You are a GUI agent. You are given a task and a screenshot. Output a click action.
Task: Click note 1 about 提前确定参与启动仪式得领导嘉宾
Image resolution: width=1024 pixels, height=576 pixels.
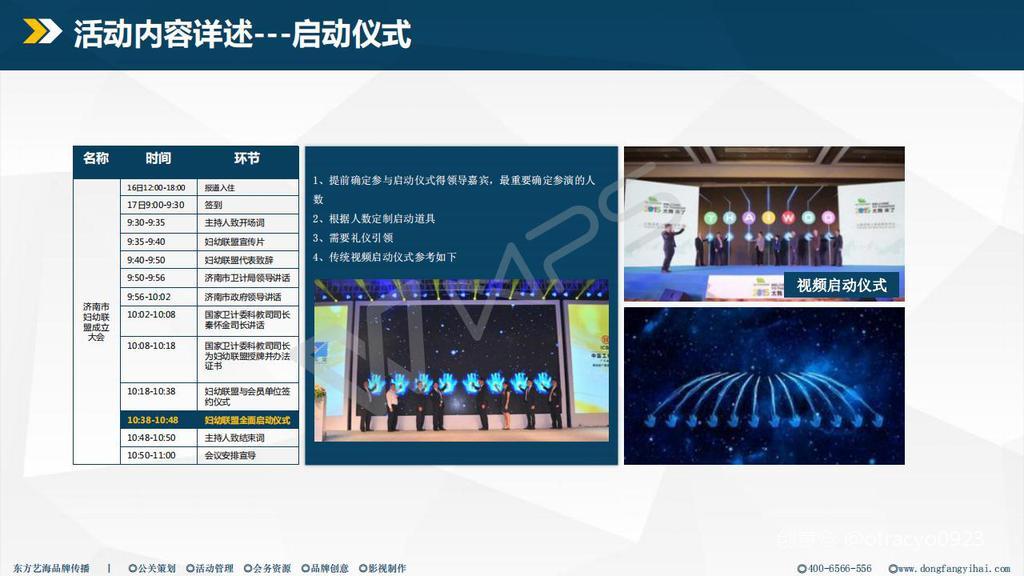[x=454, y=189]
